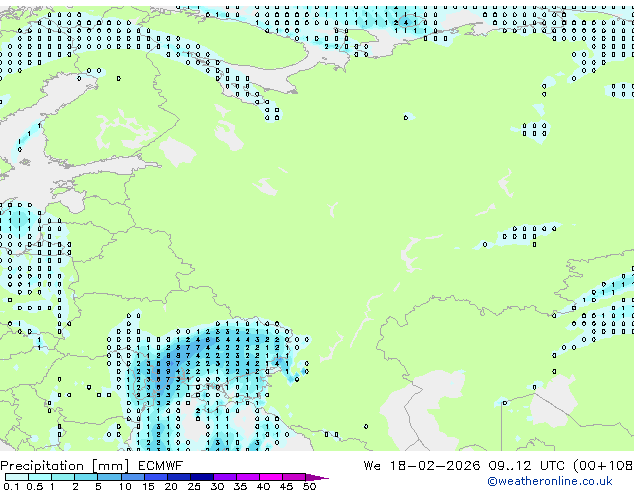Click the legend label '25'
This screenshot has width=634, height=490.
[194, 486]
